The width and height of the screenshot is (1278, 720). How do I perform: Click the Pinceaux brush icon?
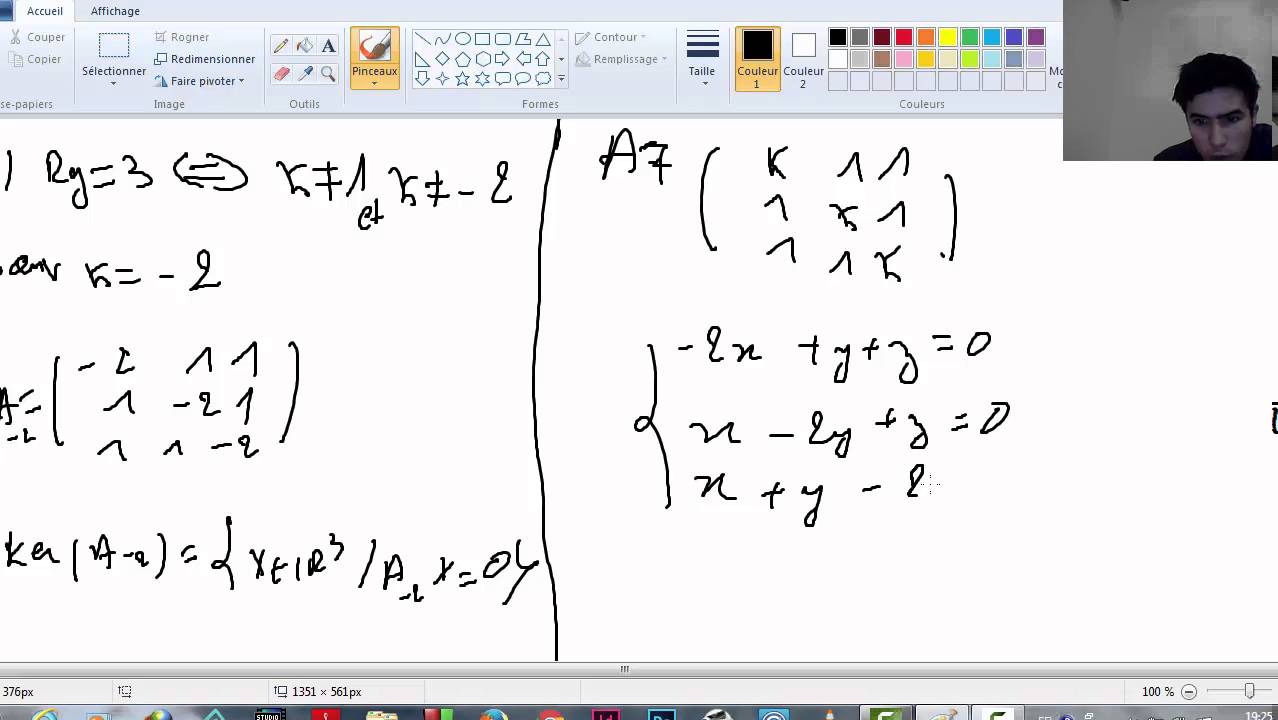375,46
